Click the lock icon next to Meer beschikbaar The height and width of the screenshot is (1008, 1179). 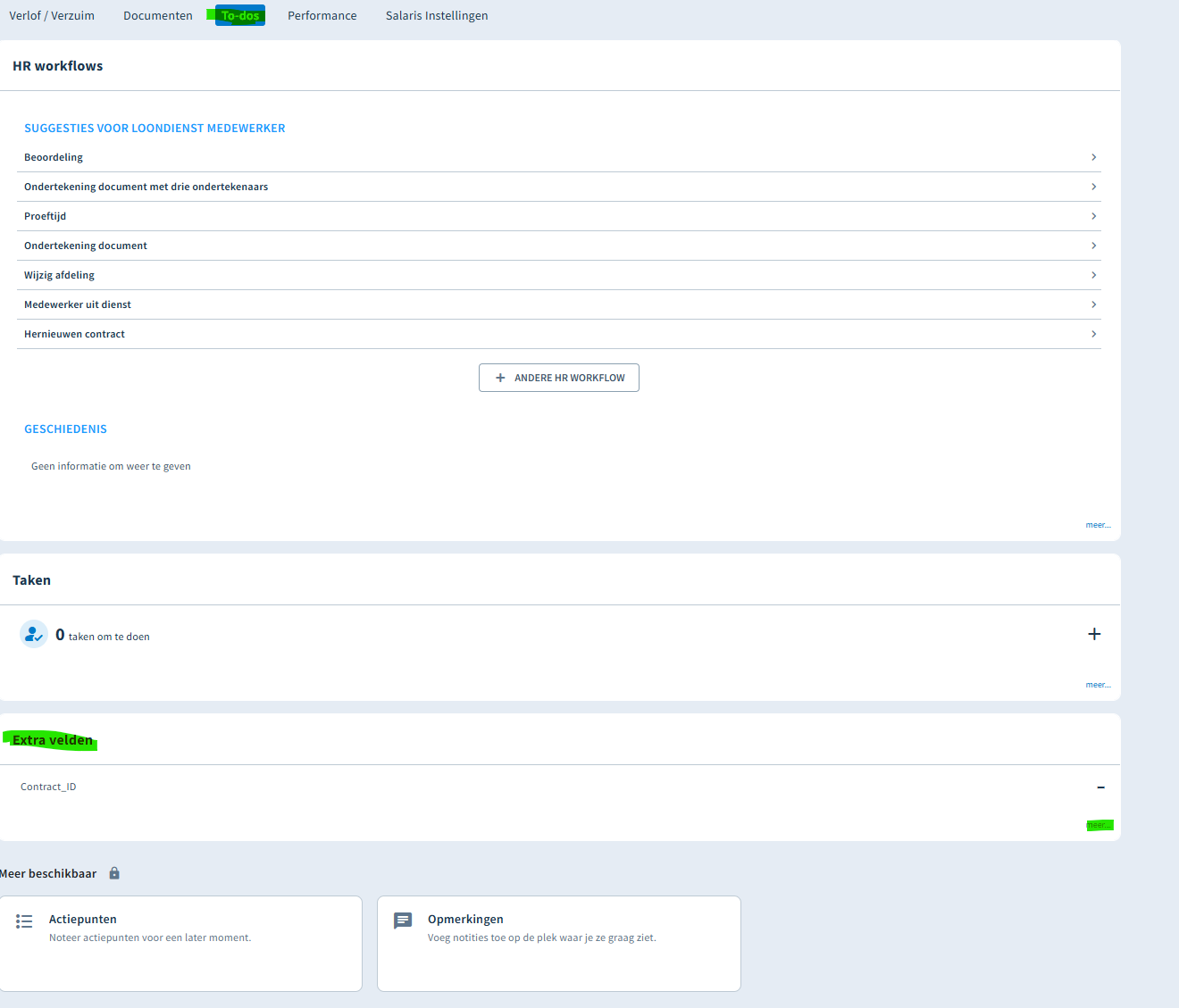tap(114, 873)
